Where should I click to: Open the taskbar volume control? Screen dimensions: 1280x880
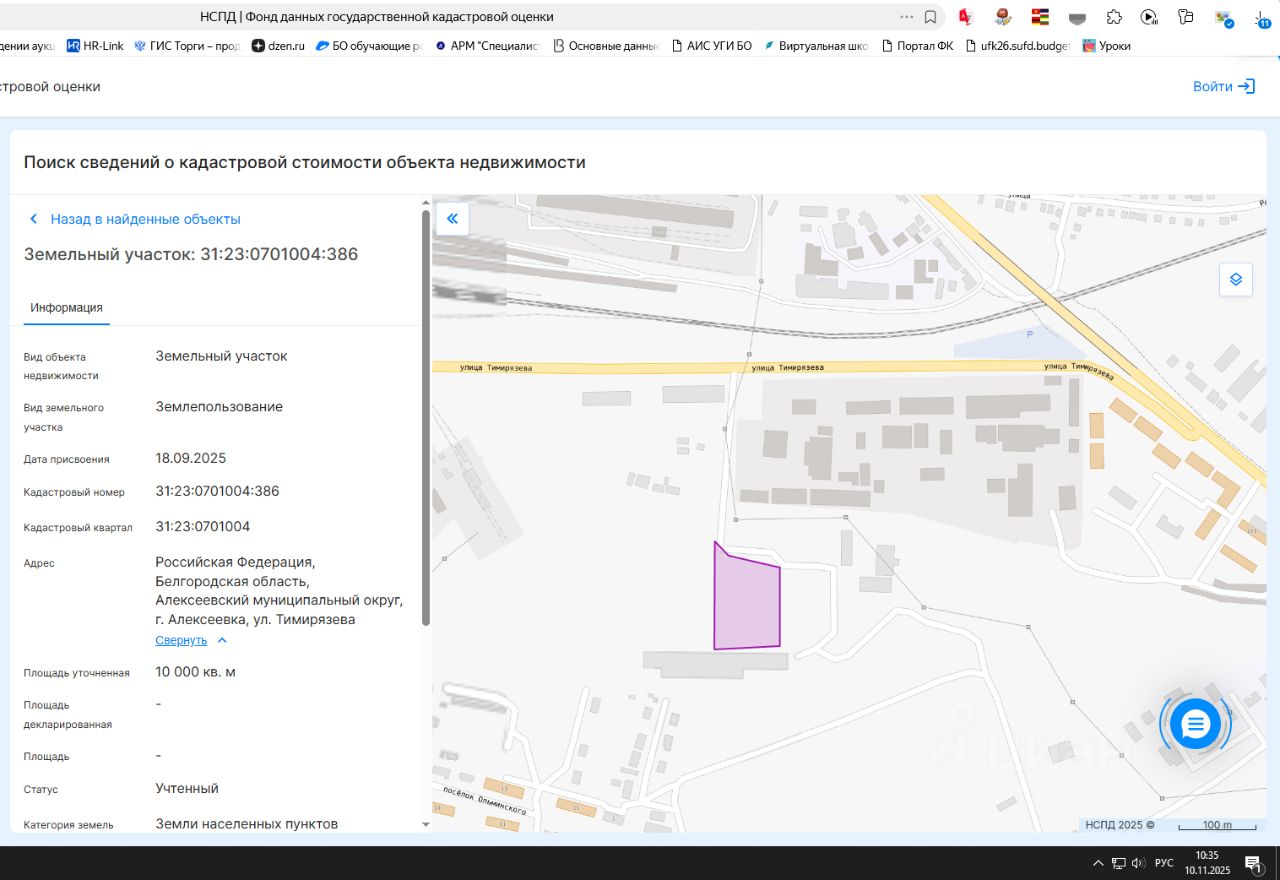coord(1138,863)
